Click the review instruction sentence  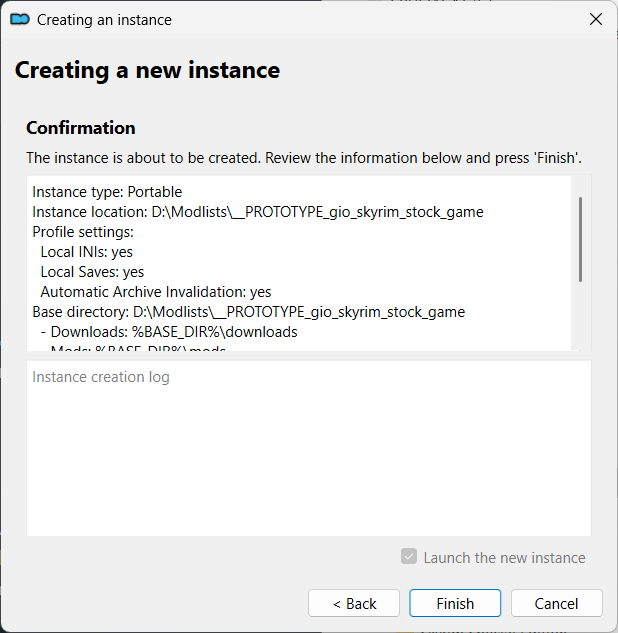(x=304, y=158)
